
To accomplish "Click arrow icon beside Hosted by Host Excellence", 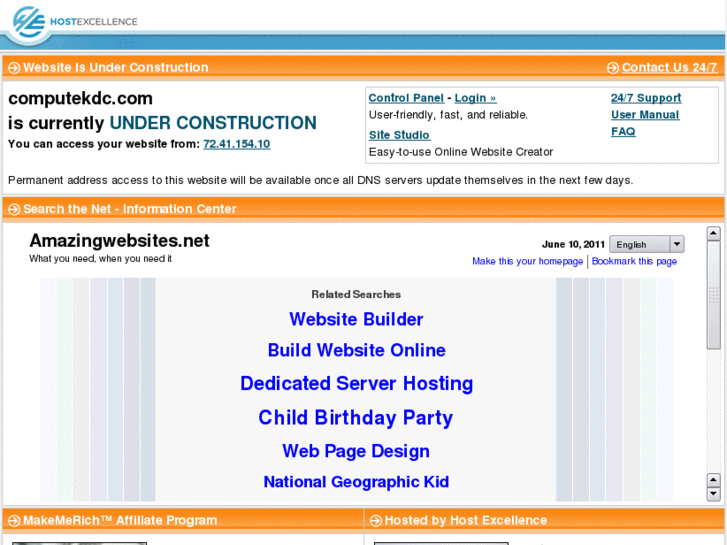I will coord(376,520).
